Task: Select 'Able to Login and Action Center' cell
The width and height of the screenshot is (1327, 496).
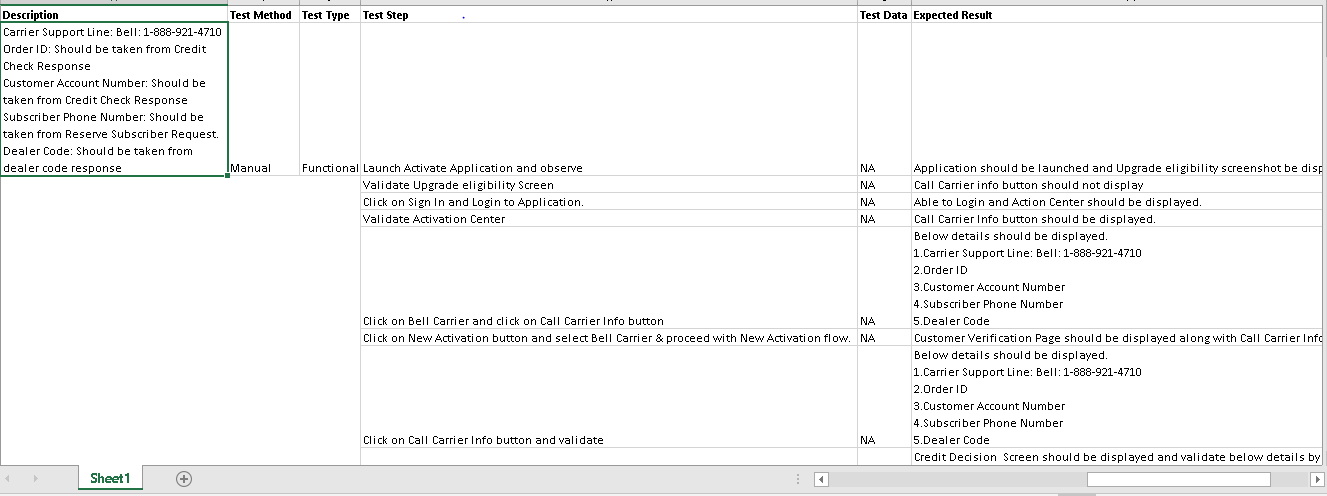Action: point(1119,202)
